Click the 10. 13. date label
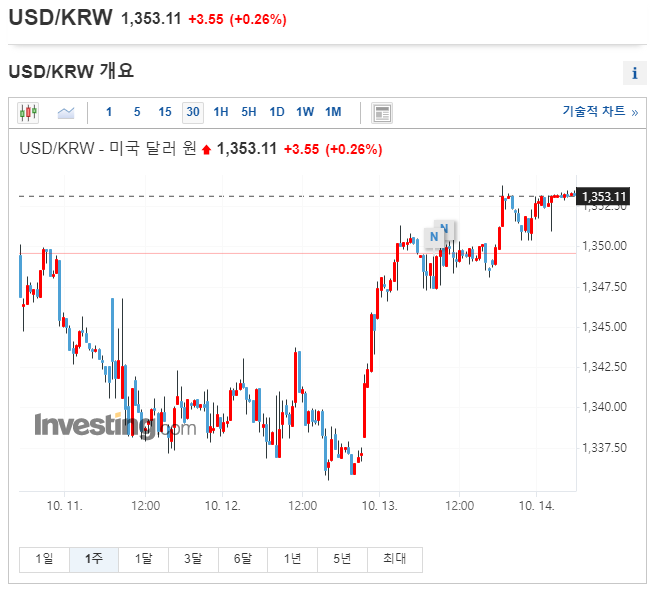 [x=379, y=506]
